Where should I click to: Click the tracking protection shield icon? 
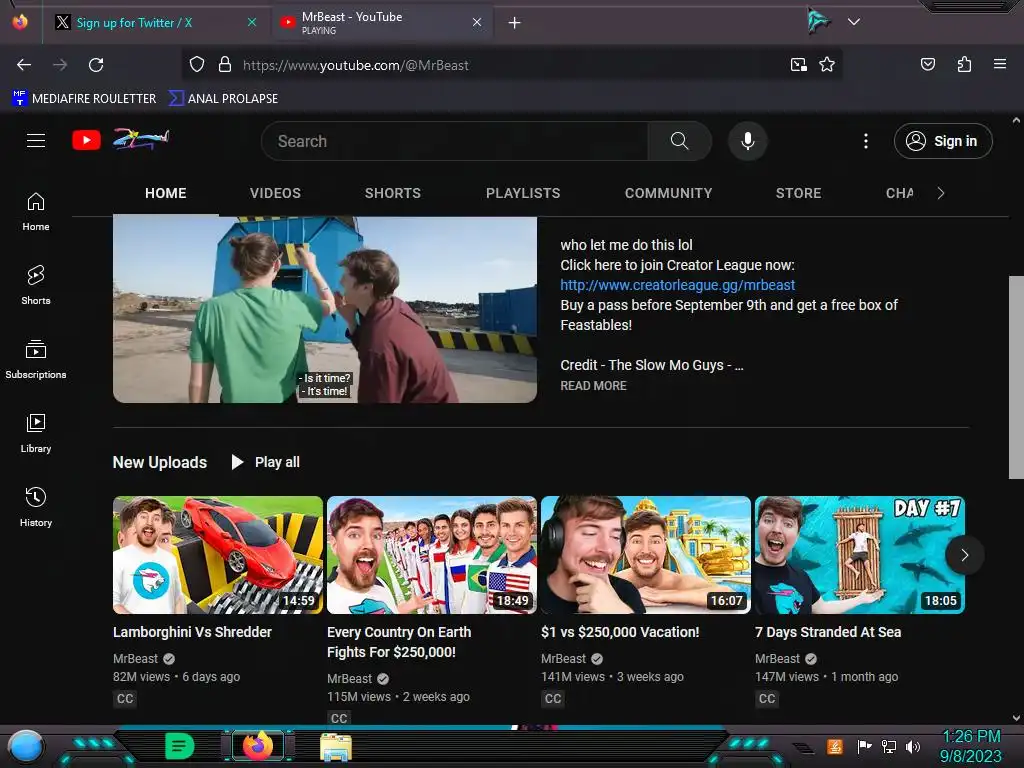(197, 65)
